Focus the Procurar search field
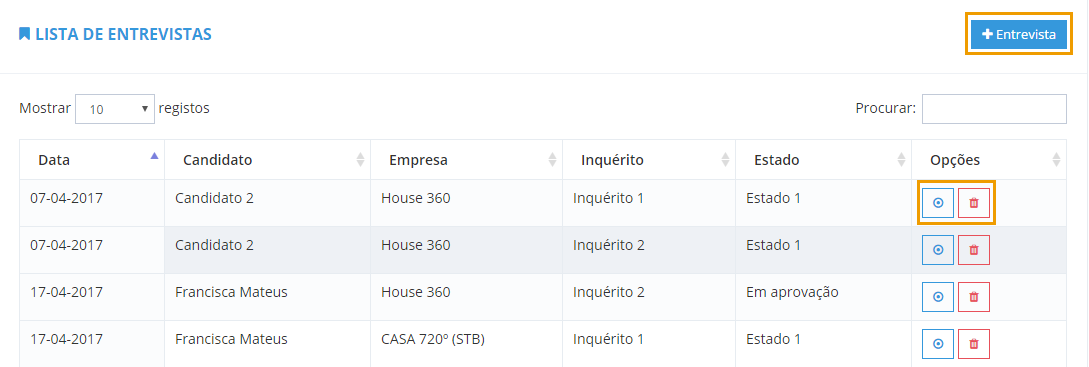The image size is (1089, 367). click(994, 109)
